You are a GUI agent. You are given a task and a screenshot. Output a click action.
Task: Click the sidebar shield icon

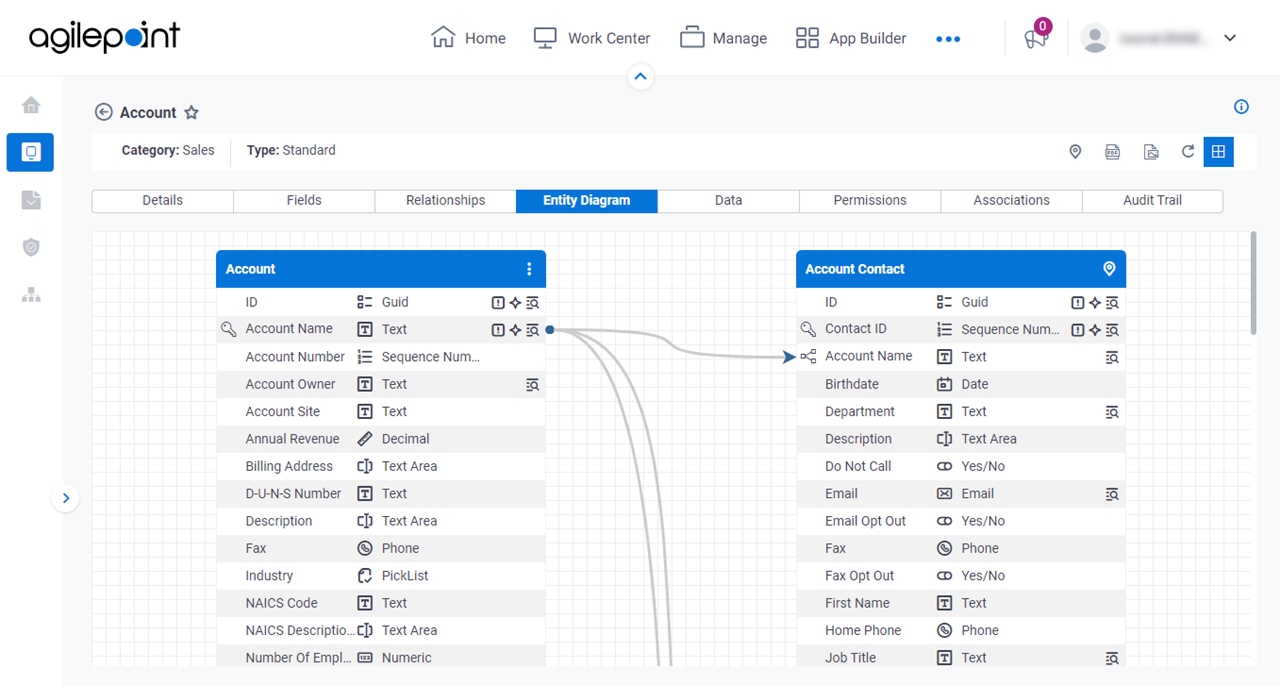pyautogui.click(x=31, y=247)
